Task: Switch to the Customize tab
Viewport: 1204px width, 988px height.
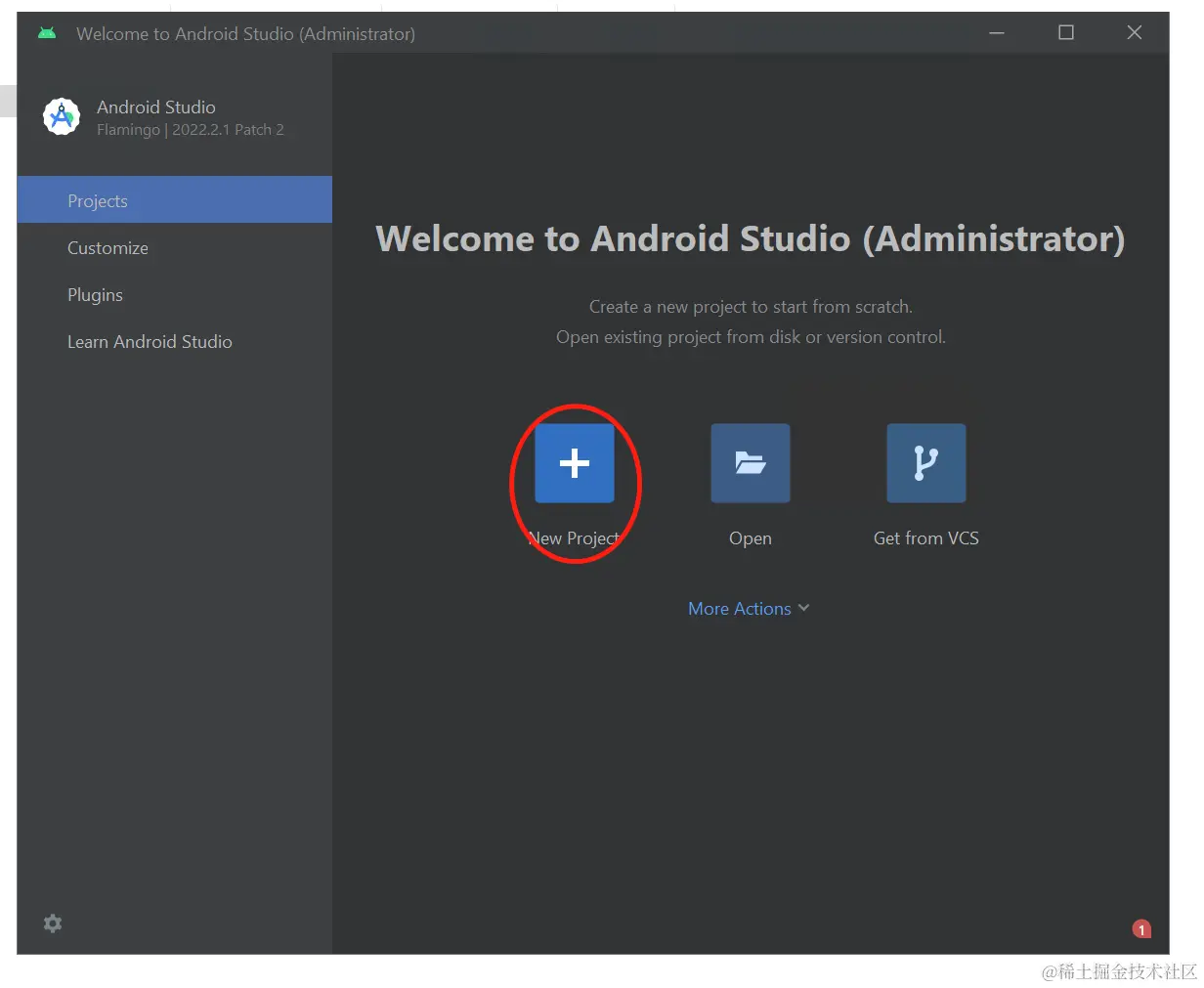Action: tap(175, 248)
